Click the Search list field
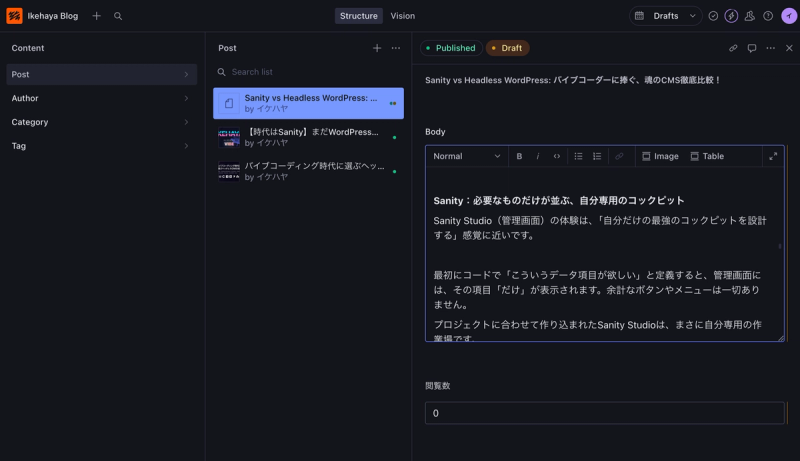The height and width of the screenshot is (461, 800). pos(309,72)
